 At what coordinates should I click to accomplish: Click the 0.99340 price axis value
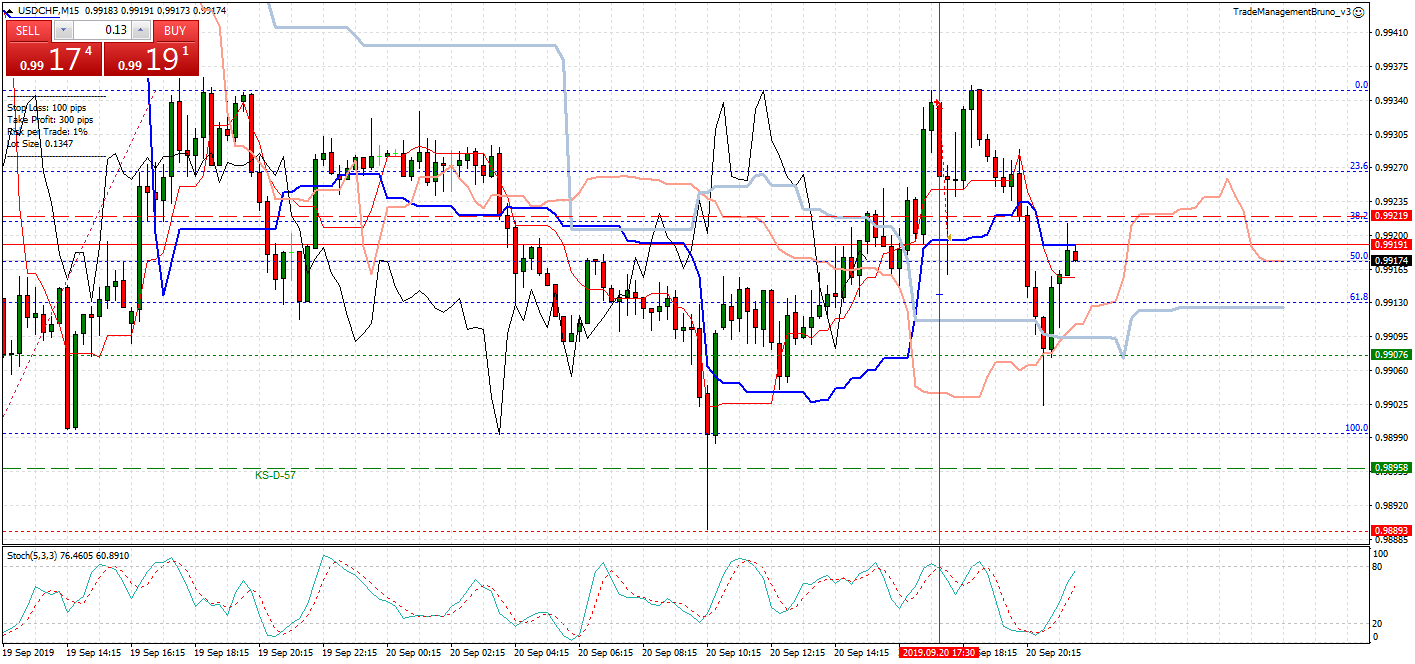coord(1390,100)
